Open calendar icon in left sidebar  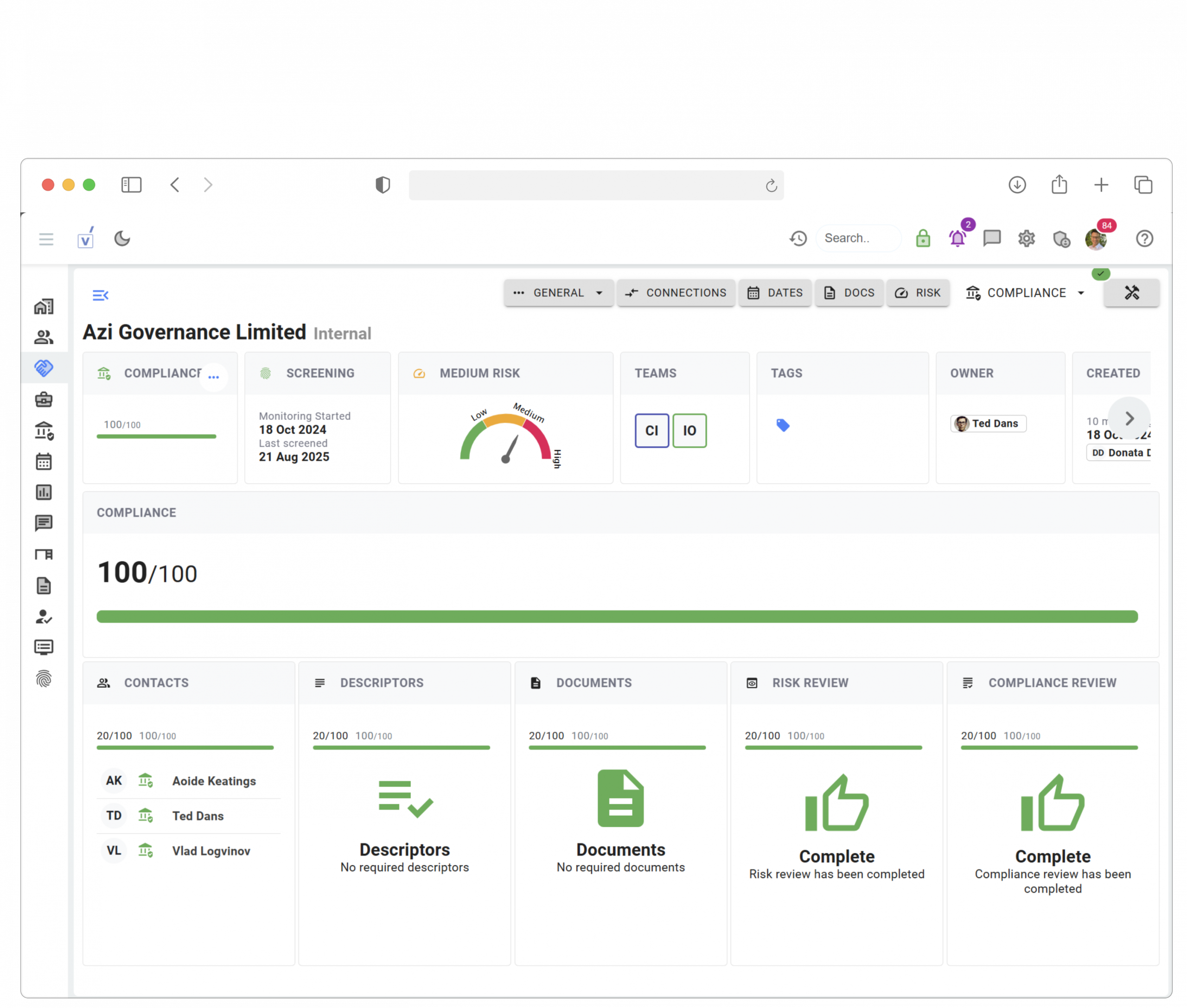pyautogui.click(x=44, y=461)
